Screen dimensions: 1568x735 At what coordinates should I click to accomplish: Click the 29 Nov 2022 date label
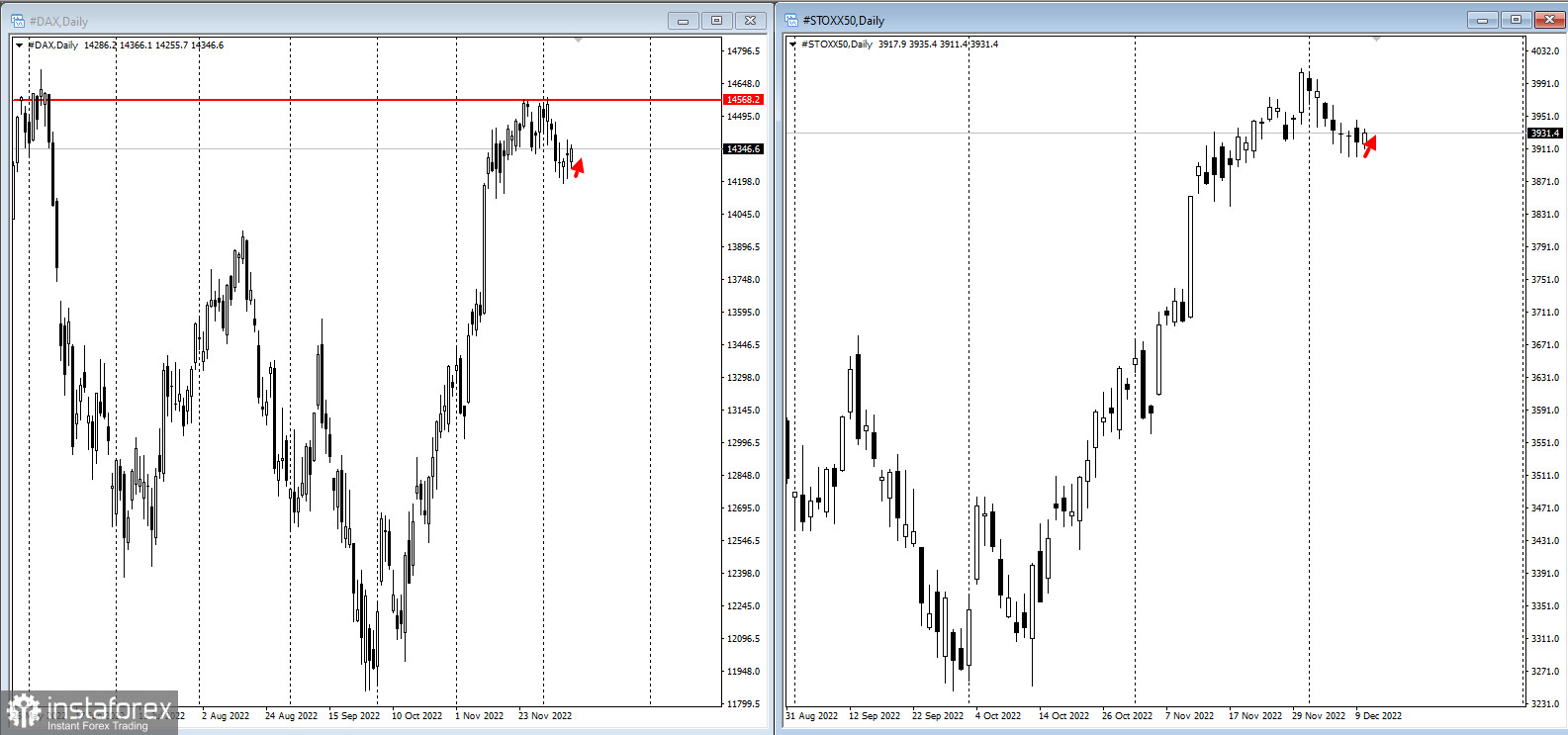click(x=1319, y=716)
